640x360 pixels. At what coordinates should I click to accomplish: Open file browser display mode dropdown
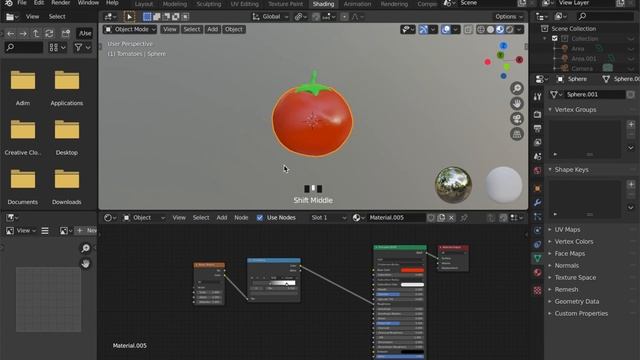click(x=58, y=47)
